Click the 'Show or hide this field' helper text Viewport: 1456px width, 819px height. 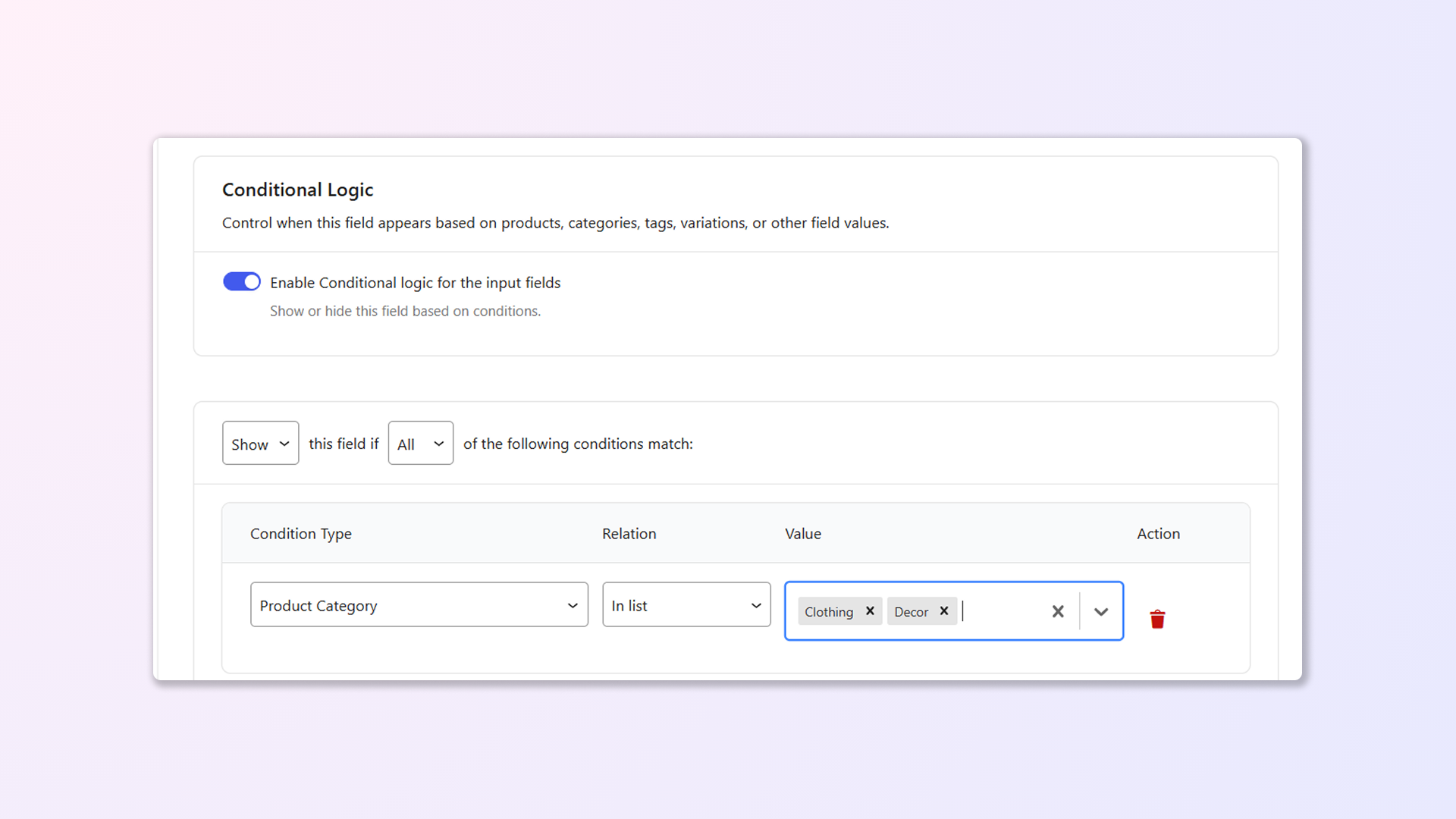pyautogui.click(x=405, y=311)
